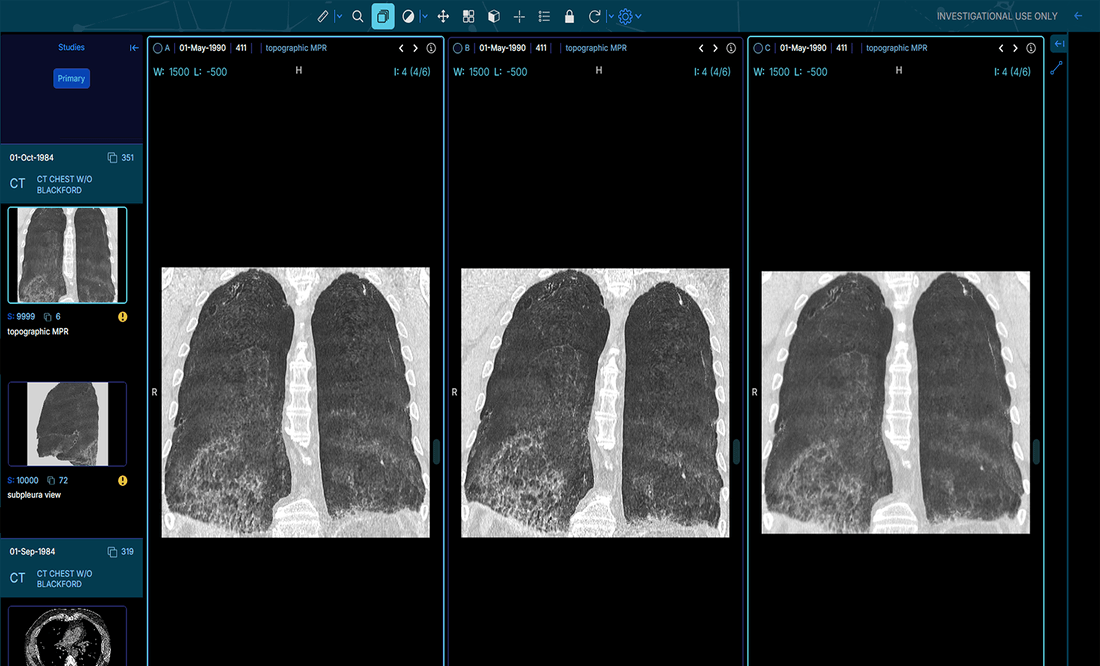The height and width of the screenshot is (666, 1100).
Task: Open the settings gear dropdown arrow
Action: point(638,16)
